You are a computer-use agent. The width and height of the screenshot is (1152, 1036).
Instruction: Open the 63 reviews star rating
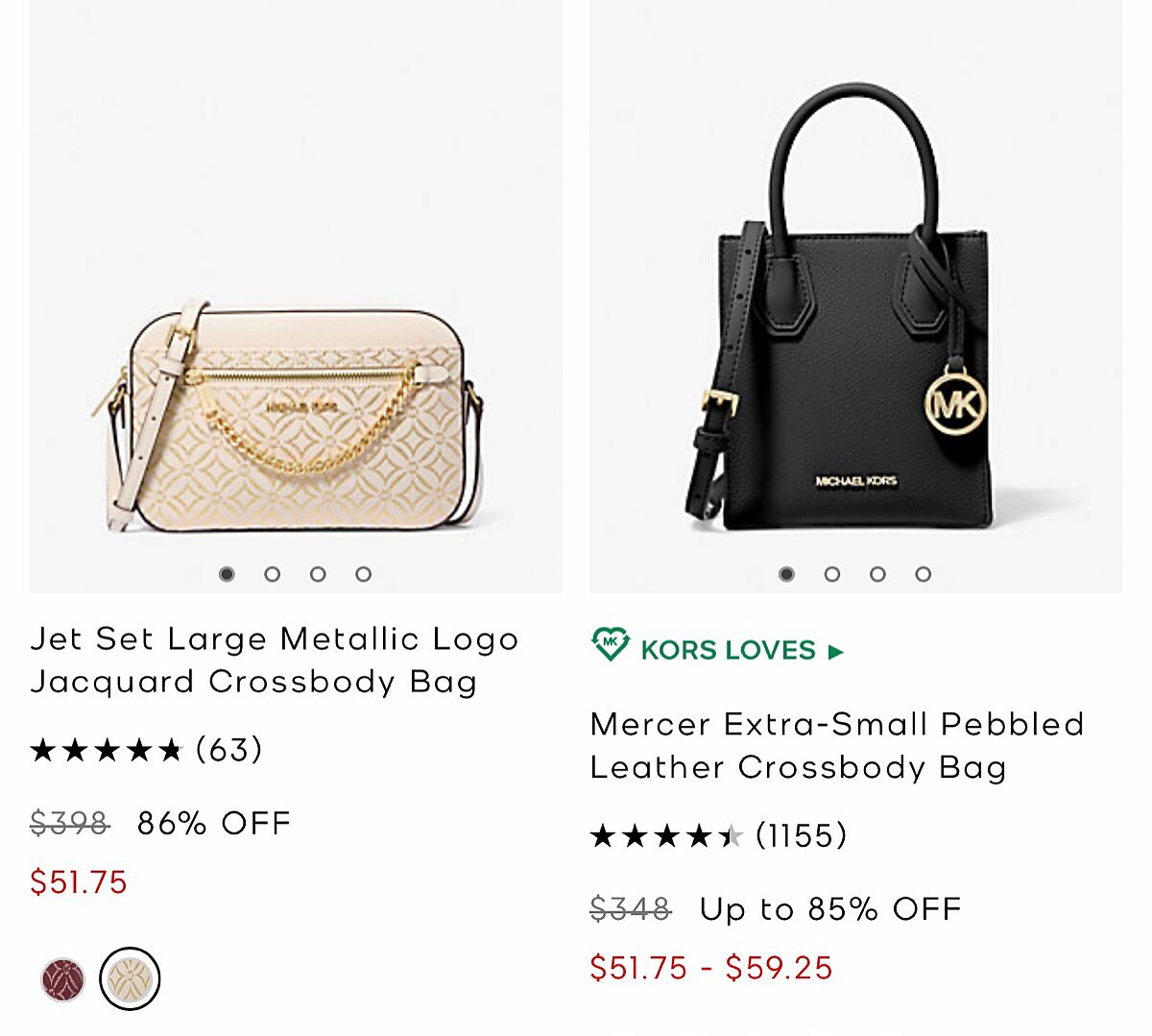[x=146, y=750]
